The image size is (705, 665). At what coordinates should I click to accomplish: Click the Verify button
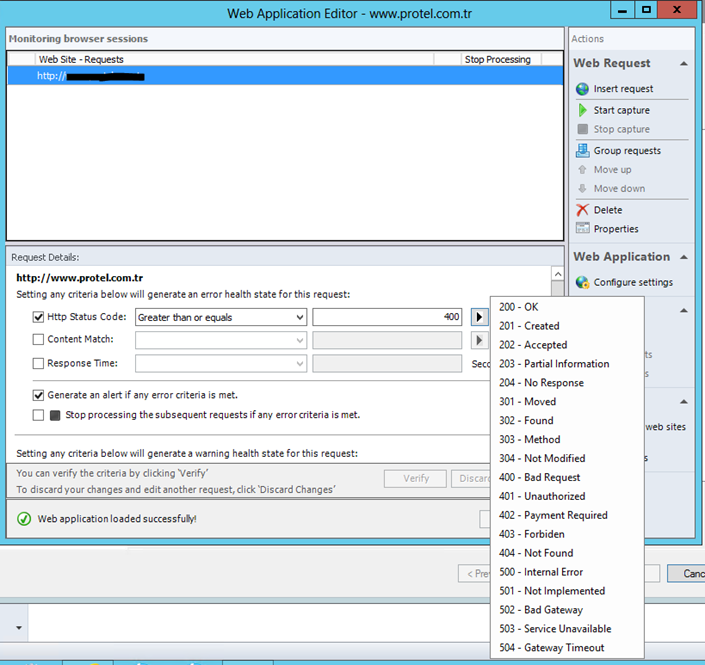pyautogui.click(x=415, y=479)
